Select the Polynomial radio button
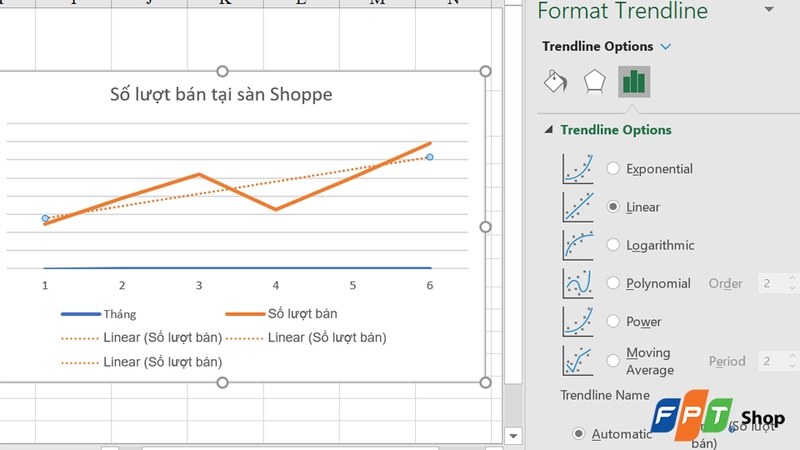Image resolution: width=800 pixels, height=450 pixels. click(x=613, y=283)
